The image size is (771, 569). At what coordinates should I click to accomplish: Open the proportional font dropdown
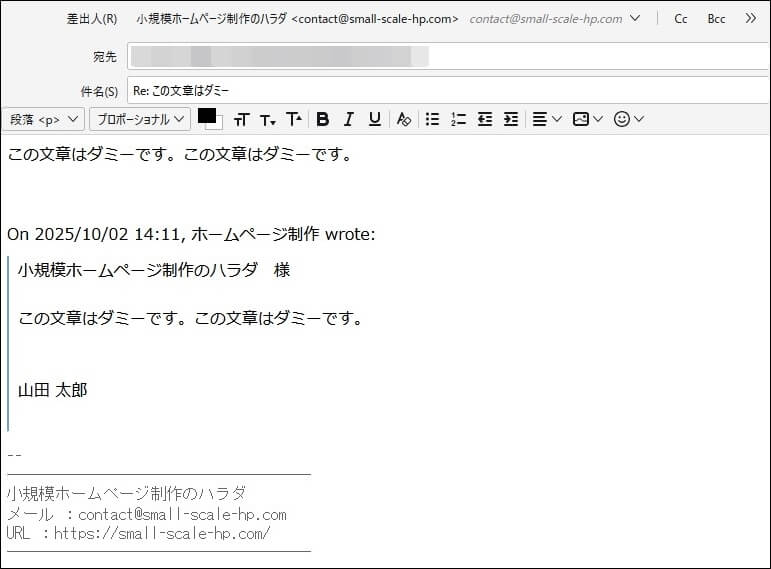point(140,119)
